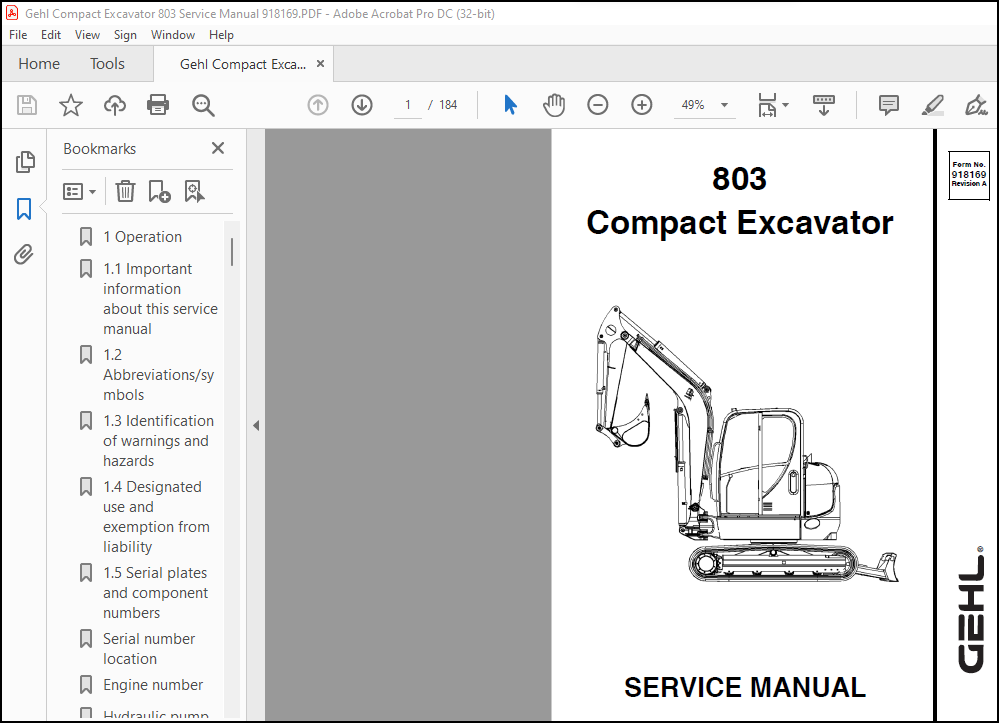Switch to the Tools tab

click(107, 64)
